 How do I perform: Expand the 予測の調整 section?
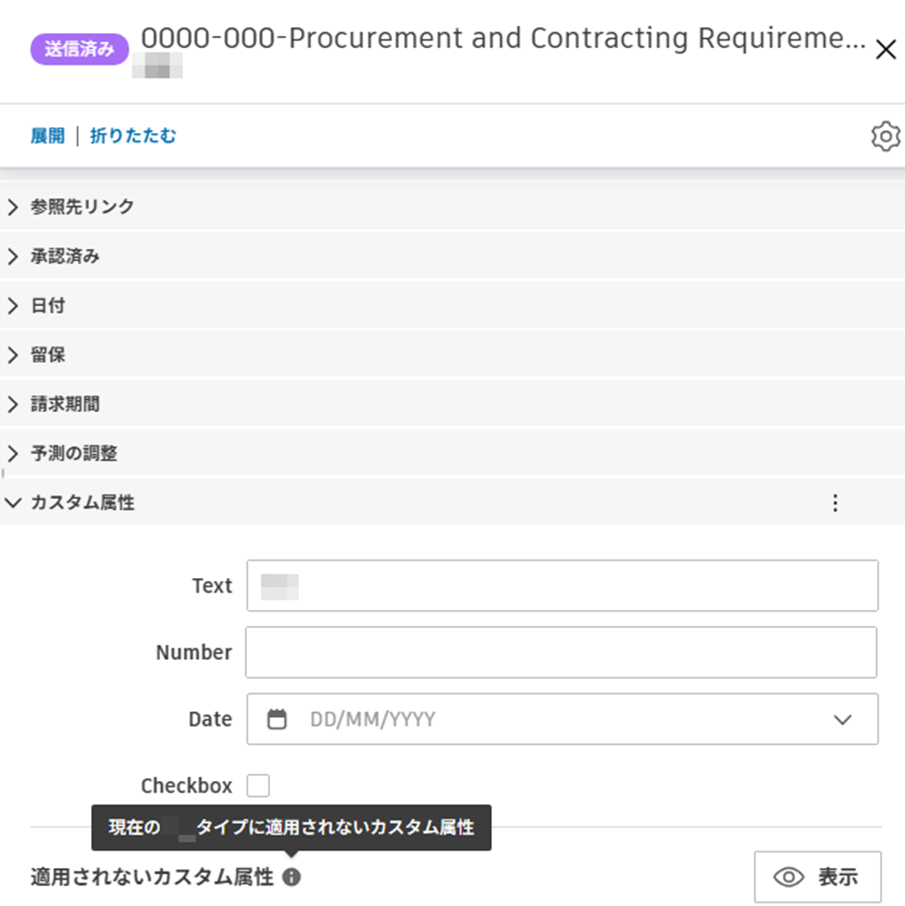pyautogui.click(x=73, y=454)
